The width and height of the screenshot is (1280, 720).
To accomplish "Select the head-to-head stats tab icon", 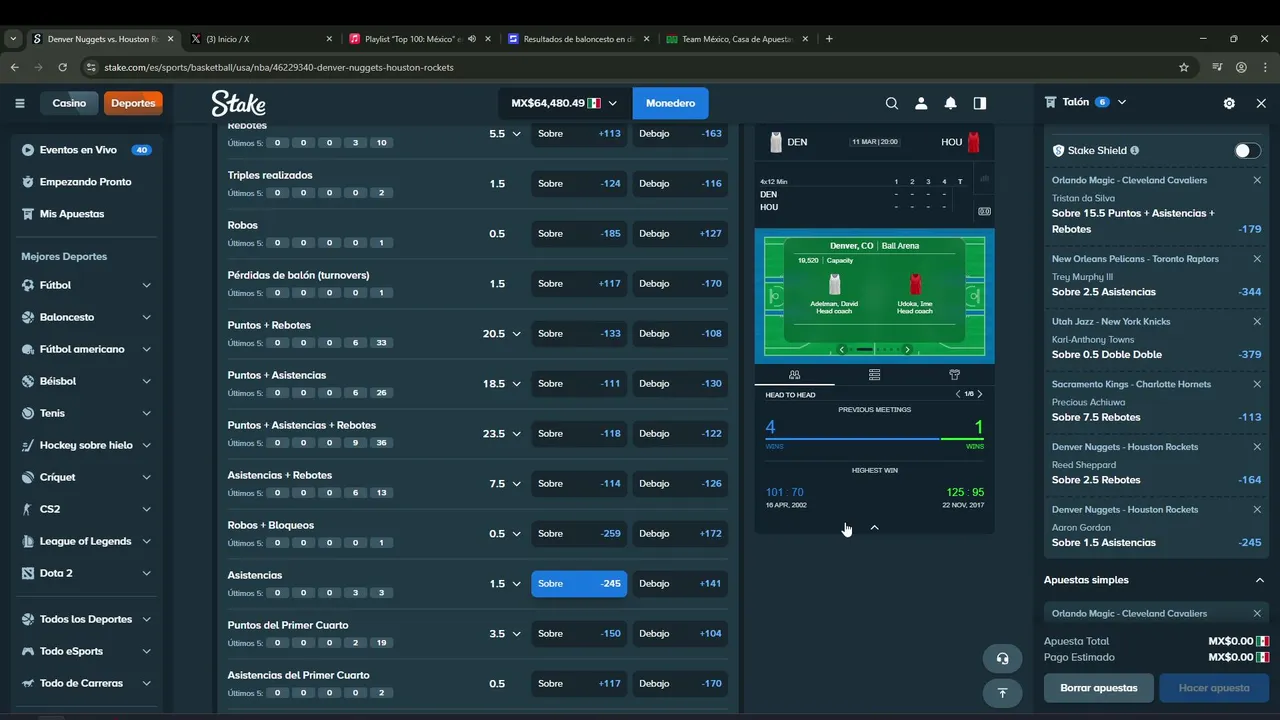I will pos(794,375).
